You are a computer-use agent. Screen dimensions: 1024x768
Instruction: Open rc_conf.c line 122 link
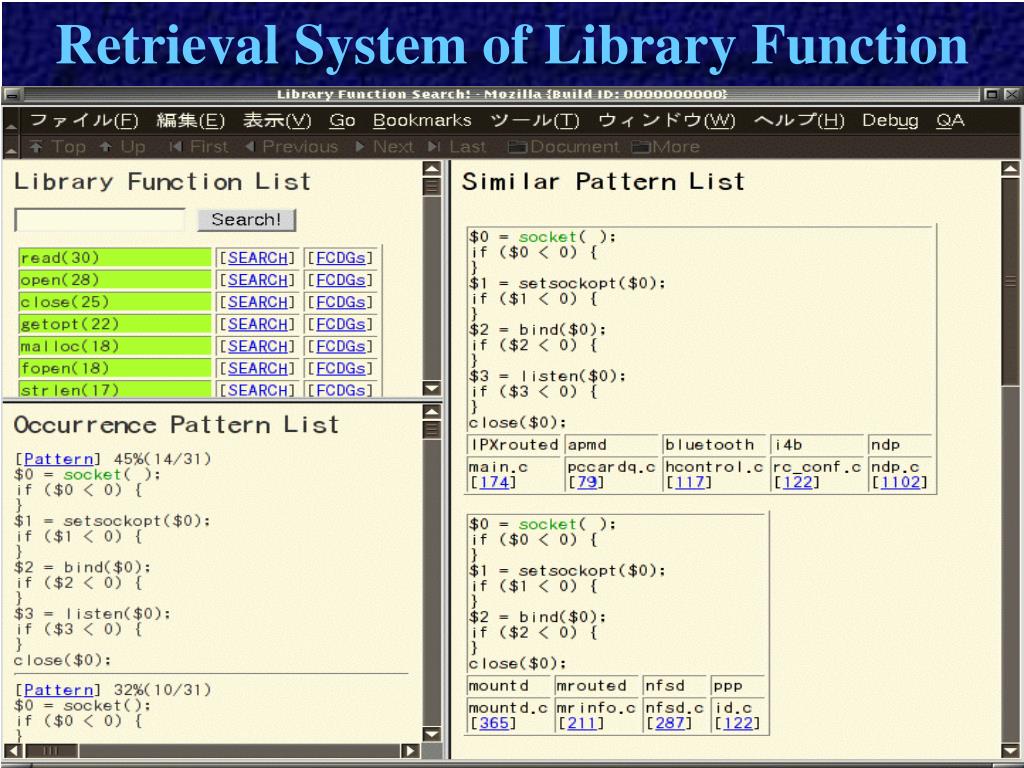coord(797,483)
